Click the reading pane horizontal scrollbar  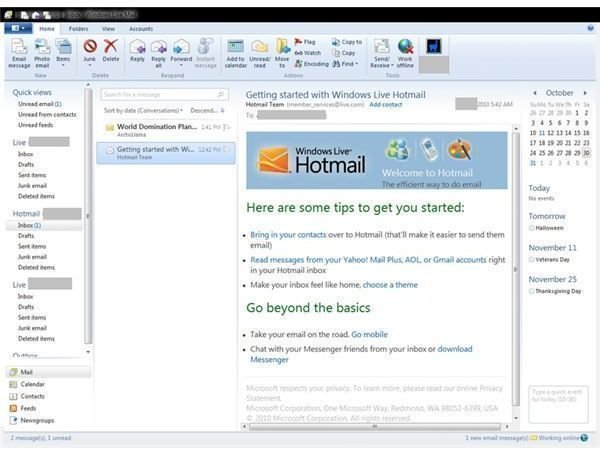tap(375, 426)
